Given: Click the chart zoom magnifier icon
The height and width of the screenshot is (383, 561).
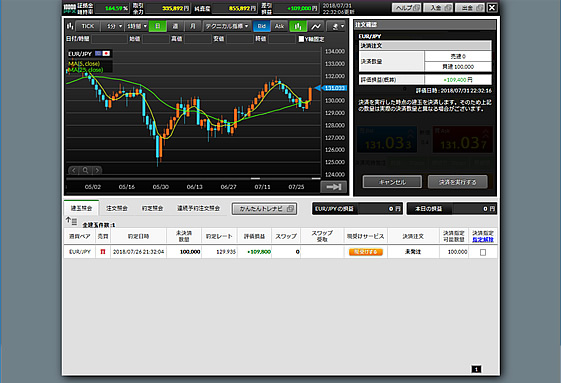Looking at the screenshot, I should coord(85,170).
